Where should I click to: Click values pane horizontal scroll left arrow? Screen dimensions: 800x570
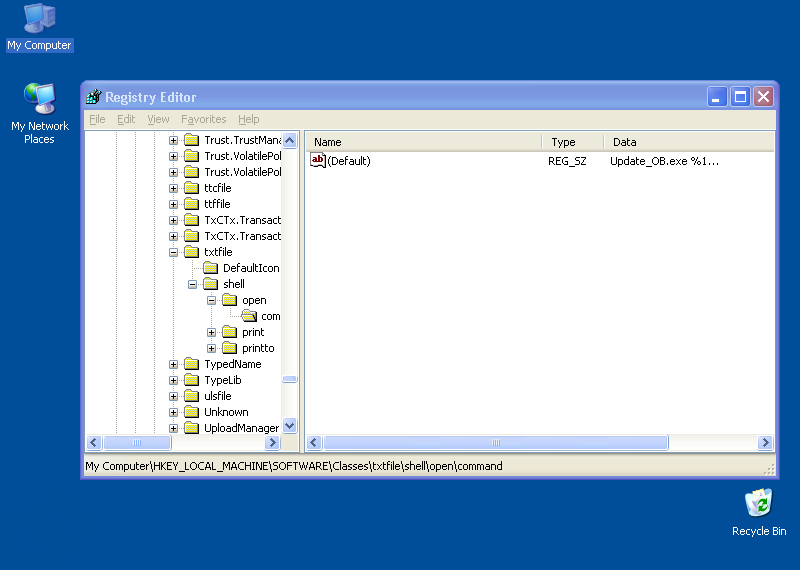(314, 442)
